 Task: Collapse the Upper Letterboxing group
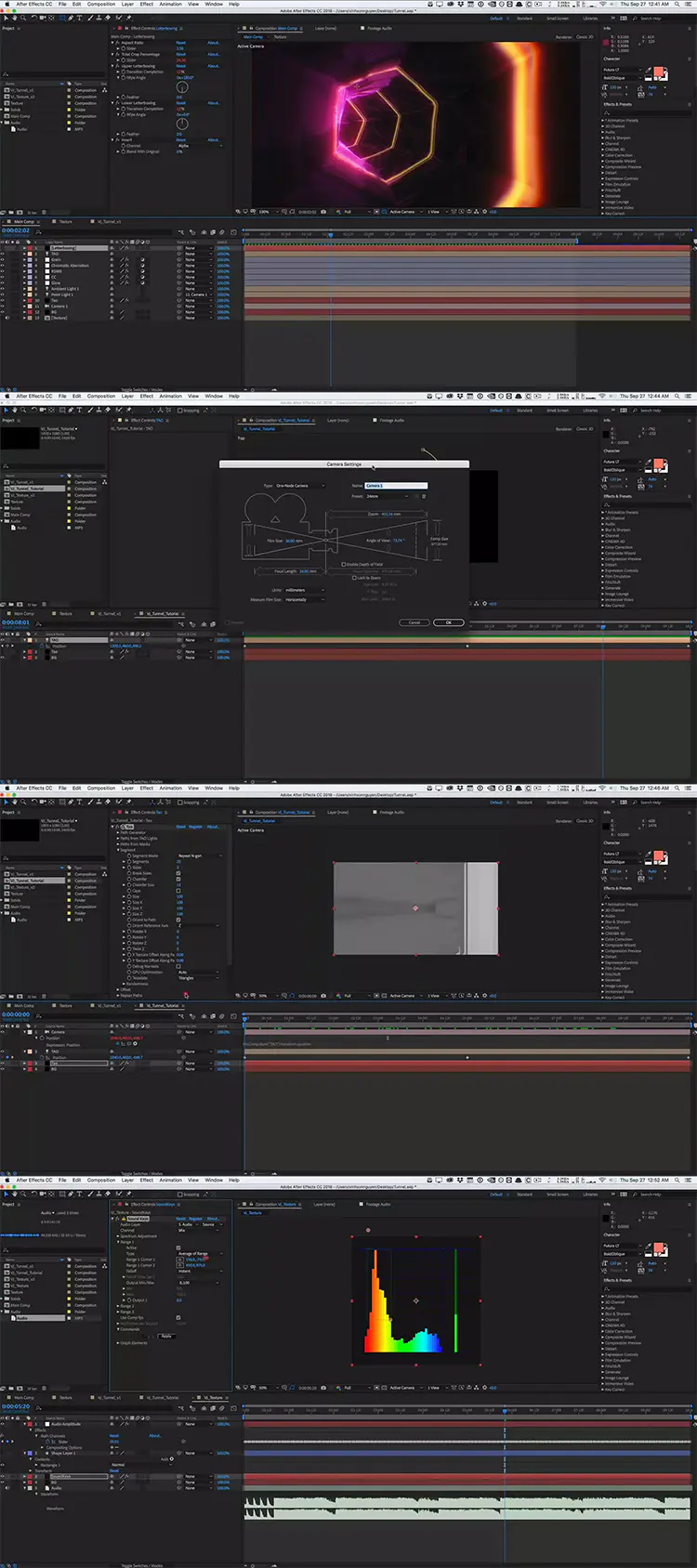112,66
